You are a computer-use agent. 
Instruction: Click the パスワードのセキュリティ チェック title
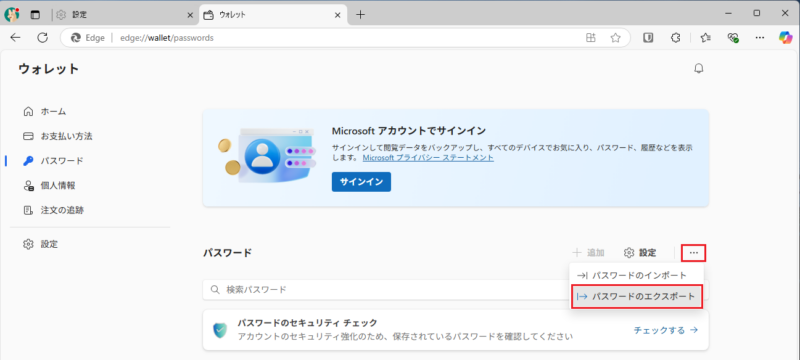(x=307, y=323)
